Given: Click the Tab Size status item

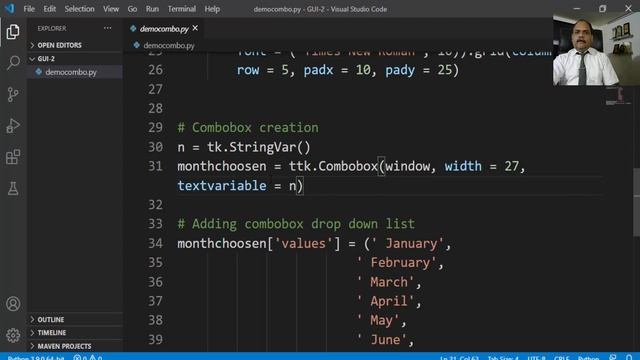Looking at the screenshot, I should coord(503,358).
